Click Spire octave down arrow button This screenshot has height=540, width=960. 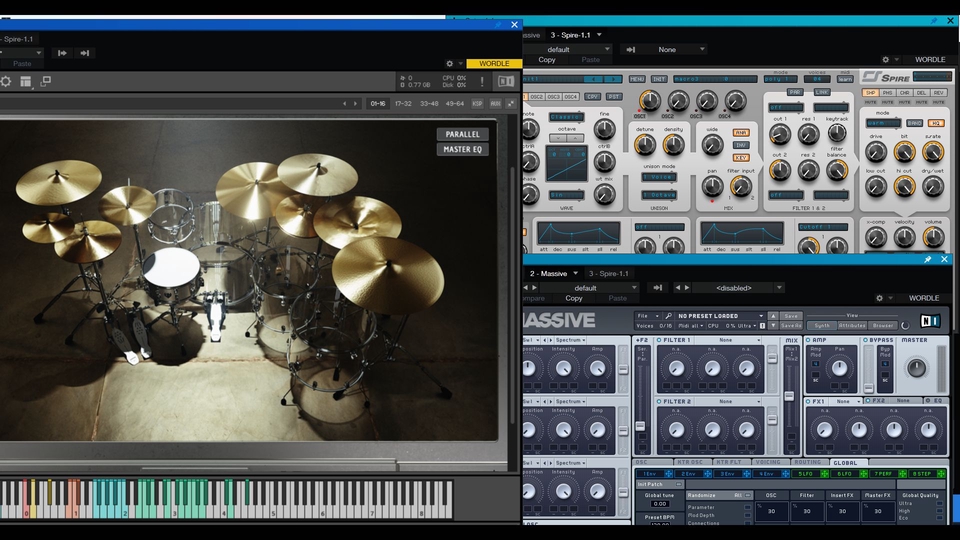pyautogui.click(x=558, y=138)
